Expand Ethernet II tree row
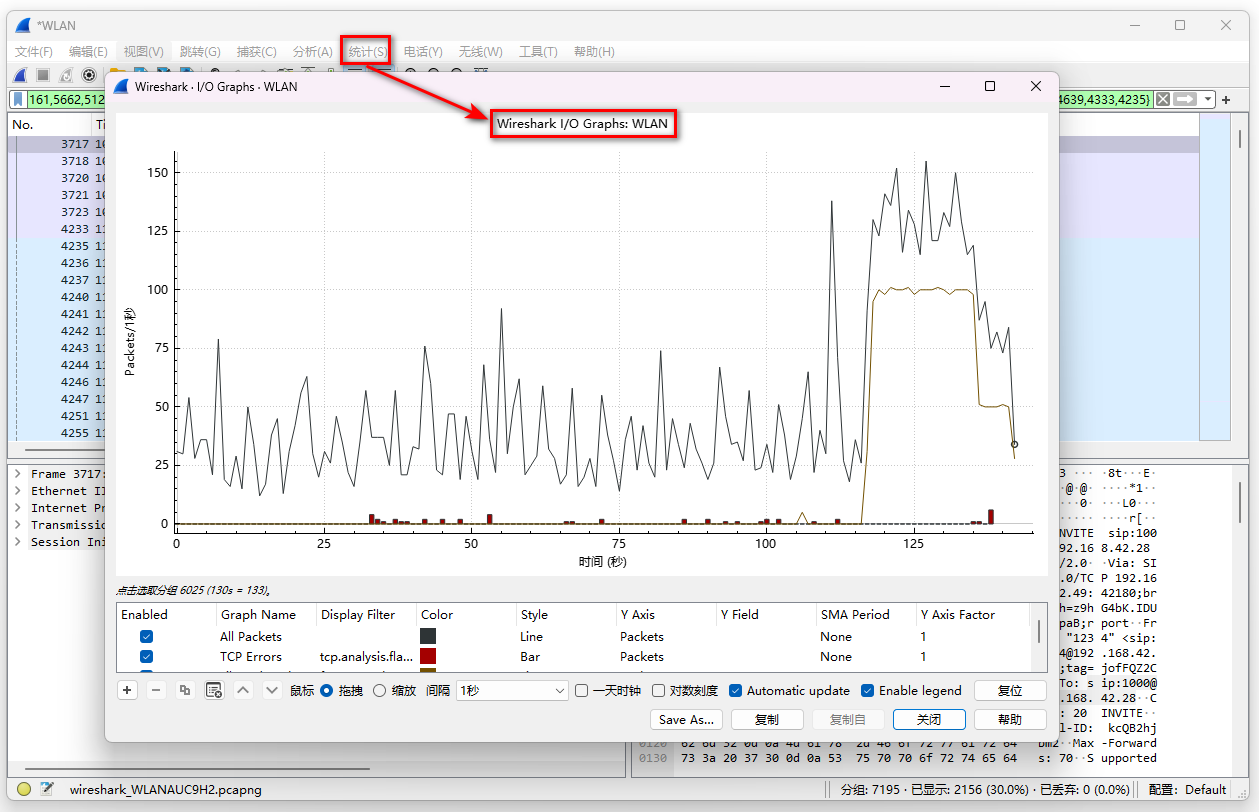Screen dimensions: 1259x812 coord(18,491)
